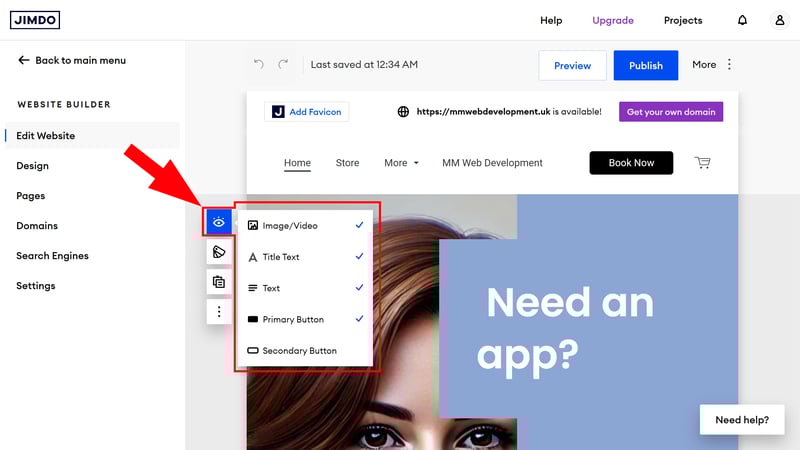This screenshot has width=800, height=450.
Task: Open the user account avatar
Action: (780, 20)
